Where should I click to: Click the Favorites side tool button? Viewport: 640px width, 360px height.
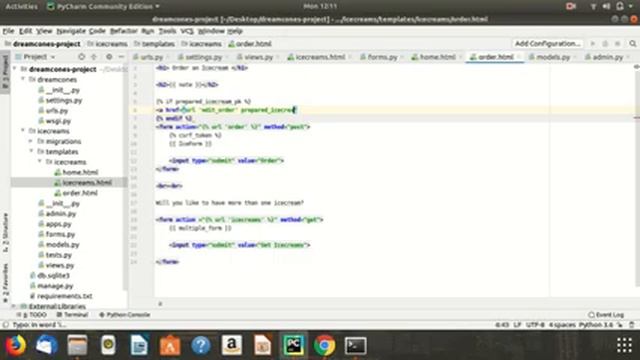pos(5,282)
